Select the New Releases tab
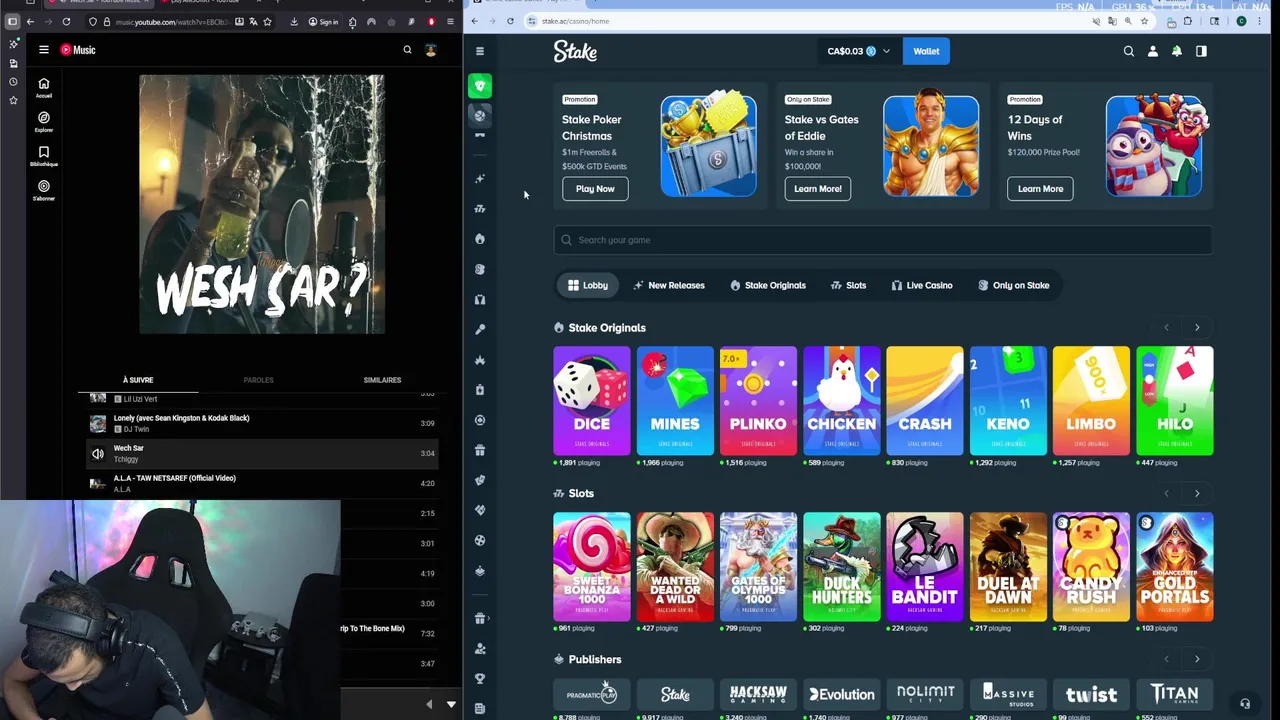This screenshot has width=1280, height=720. point(668,285)
